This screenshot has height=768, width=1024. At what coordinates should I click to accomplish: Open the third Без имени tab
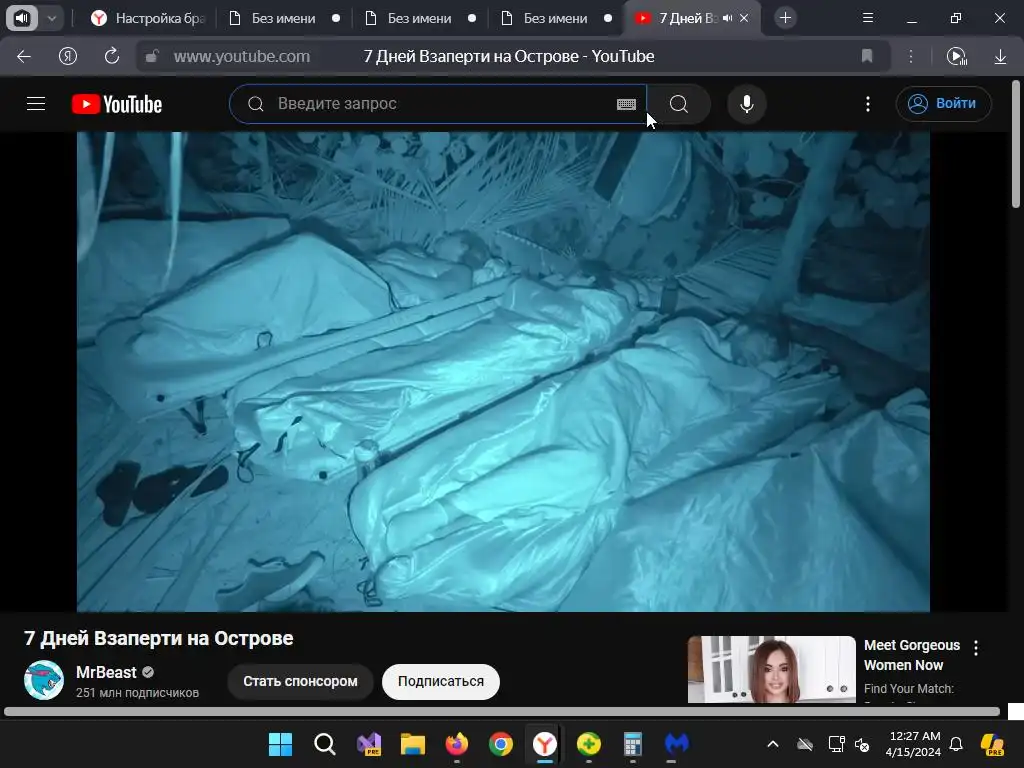coord(556,18)
